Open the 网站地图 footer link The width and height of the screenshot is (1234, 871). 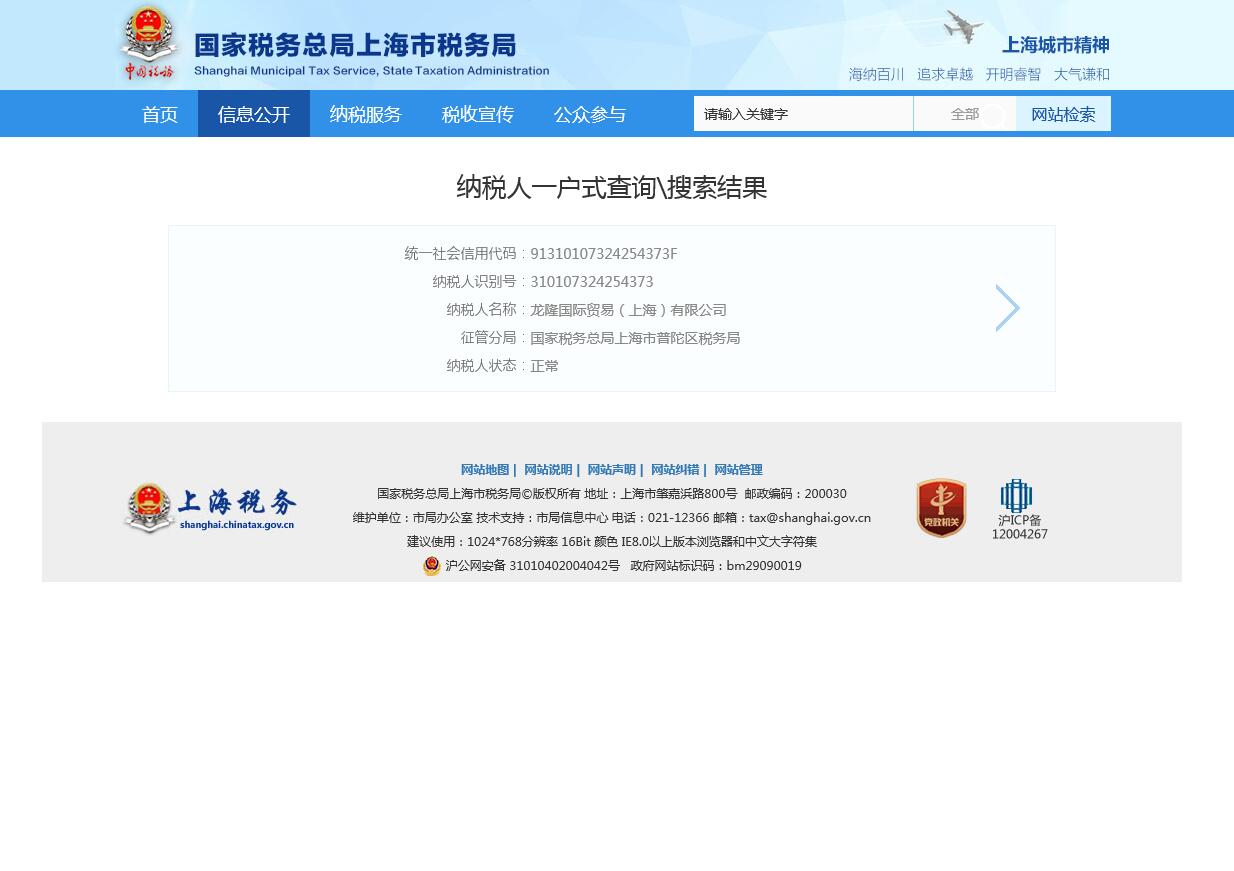click(x=485, y=470)
